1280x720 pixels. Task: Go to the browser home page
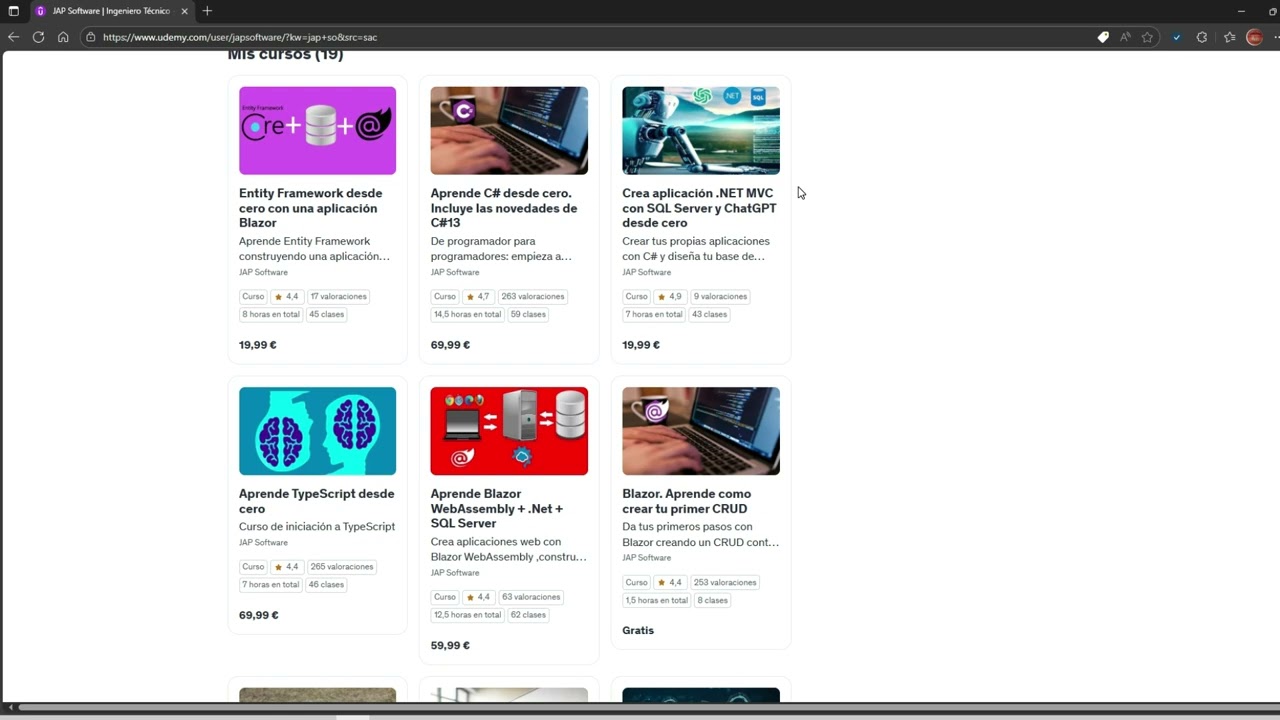coord(63,37)
